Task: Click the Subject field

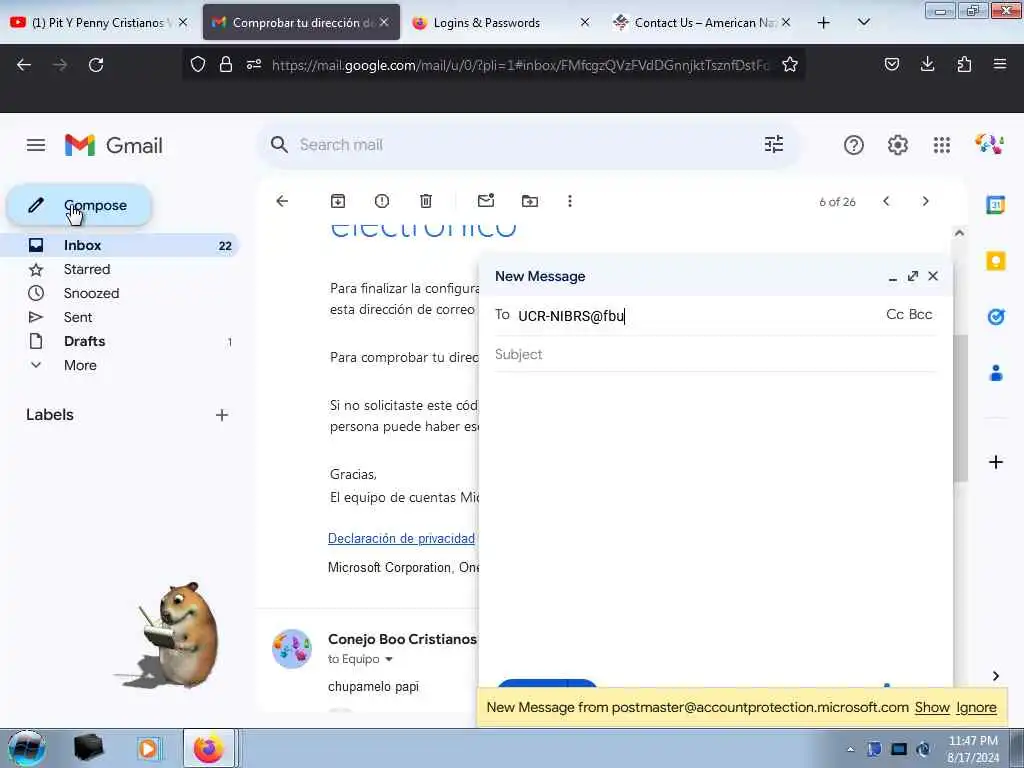Action: pyautogui.click(x=715, y=355)
